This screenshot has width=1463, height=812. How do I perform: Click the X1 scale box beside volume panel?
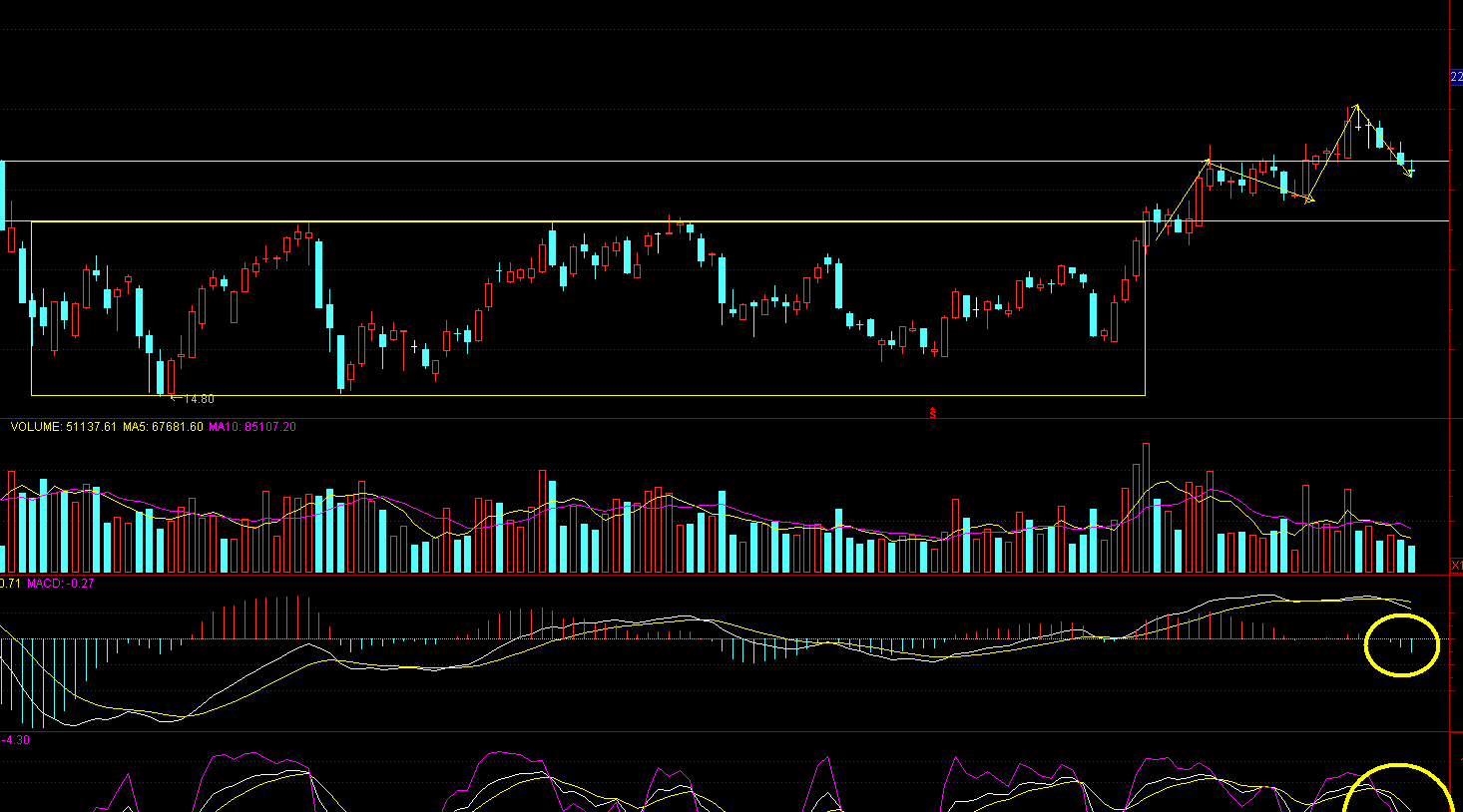(1456, 566)
